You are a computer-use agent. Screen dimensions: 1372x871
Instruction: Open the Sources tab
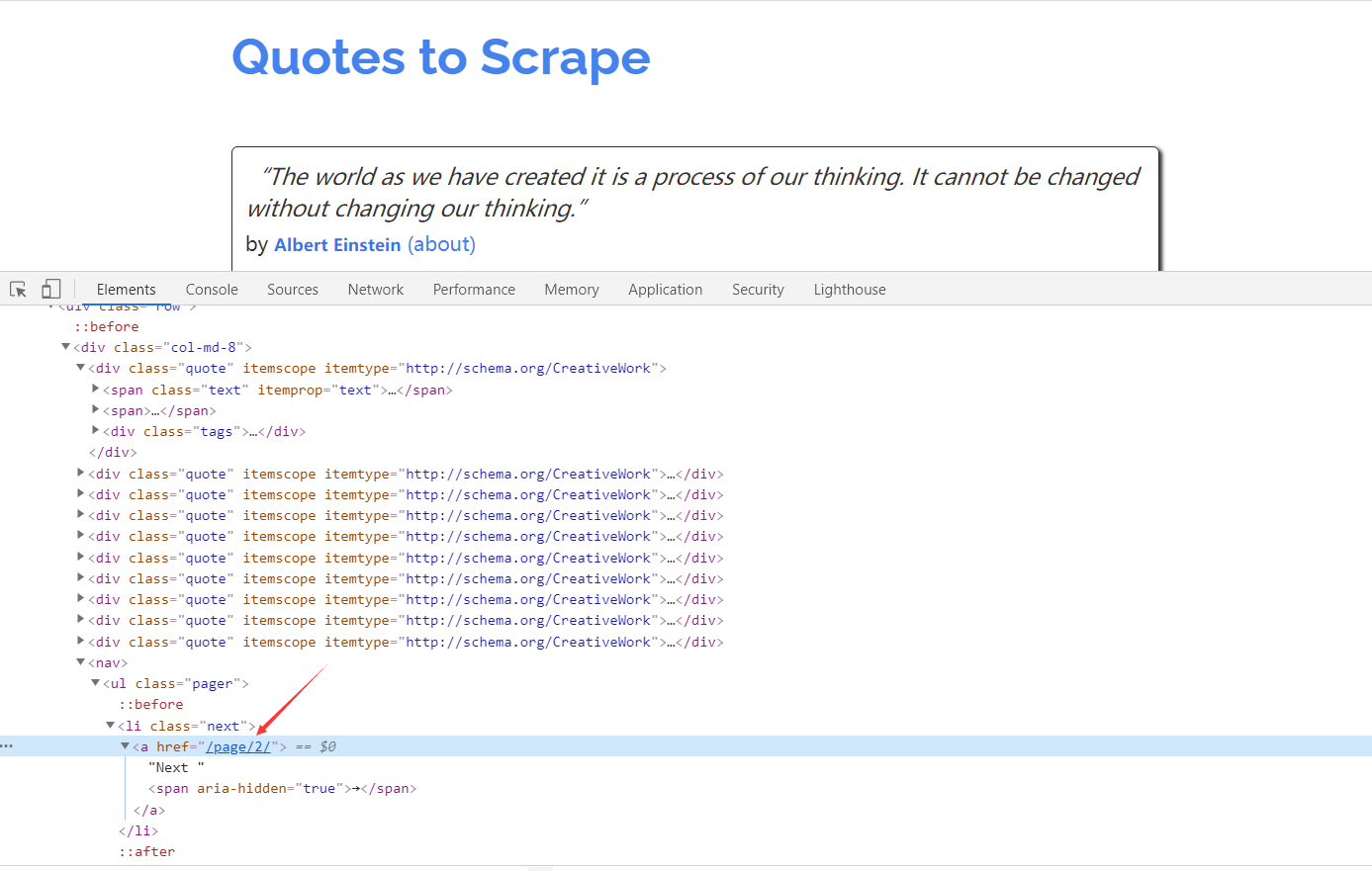(x=293, y=290)
